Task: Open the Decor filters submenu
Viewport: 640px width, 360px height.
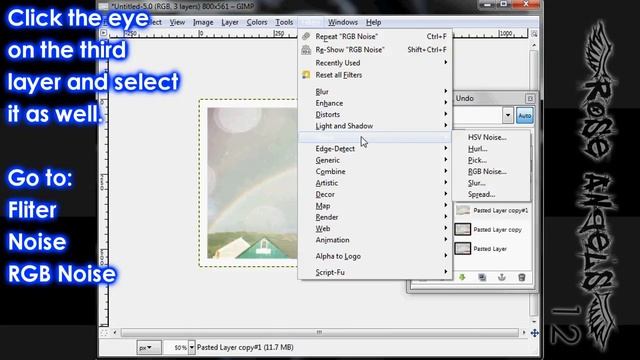Action: 376,194
